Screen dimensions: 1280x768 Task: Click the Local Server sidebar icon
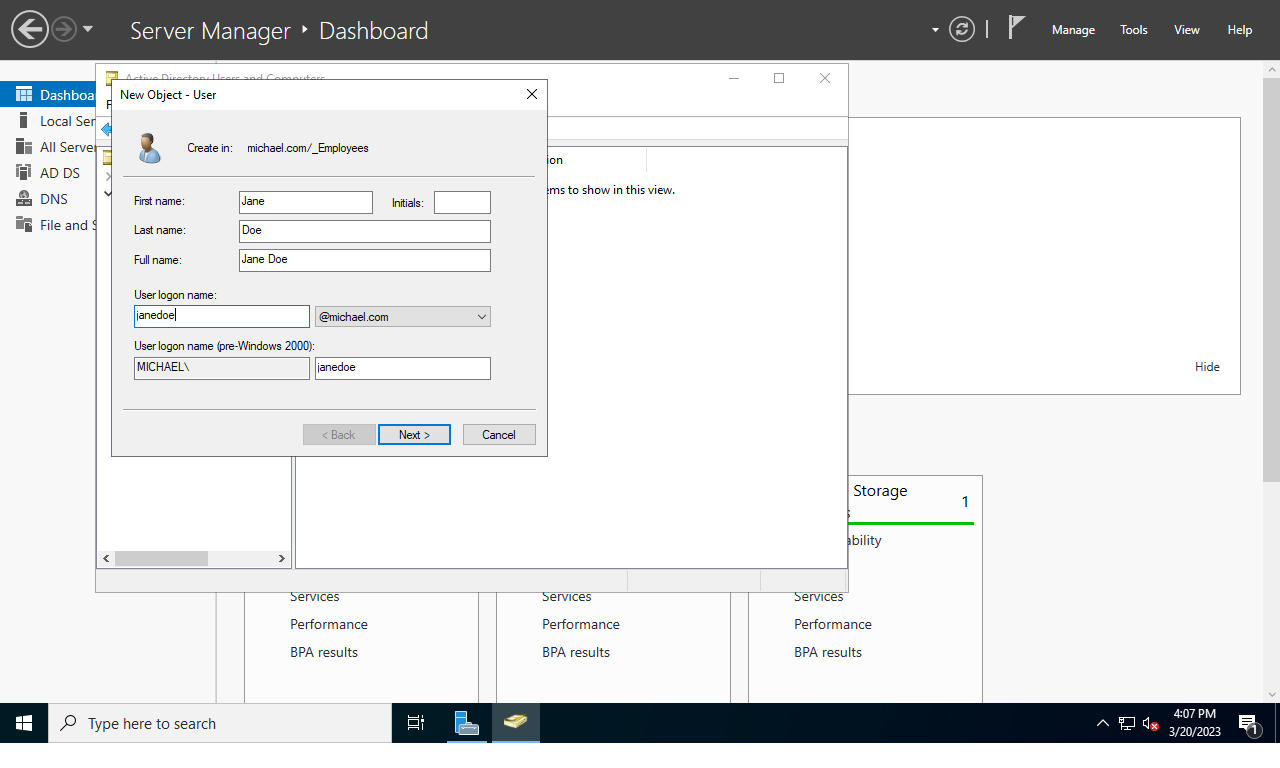(x=24, y=121)
